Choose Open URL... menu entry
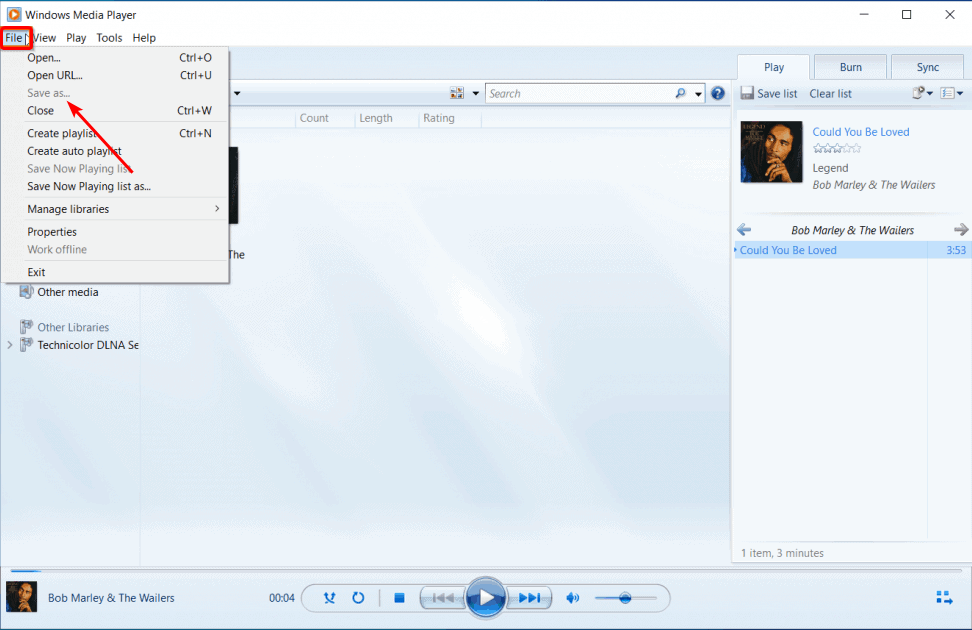The width and height of the screenshot is (972, 630). (115, 75)
